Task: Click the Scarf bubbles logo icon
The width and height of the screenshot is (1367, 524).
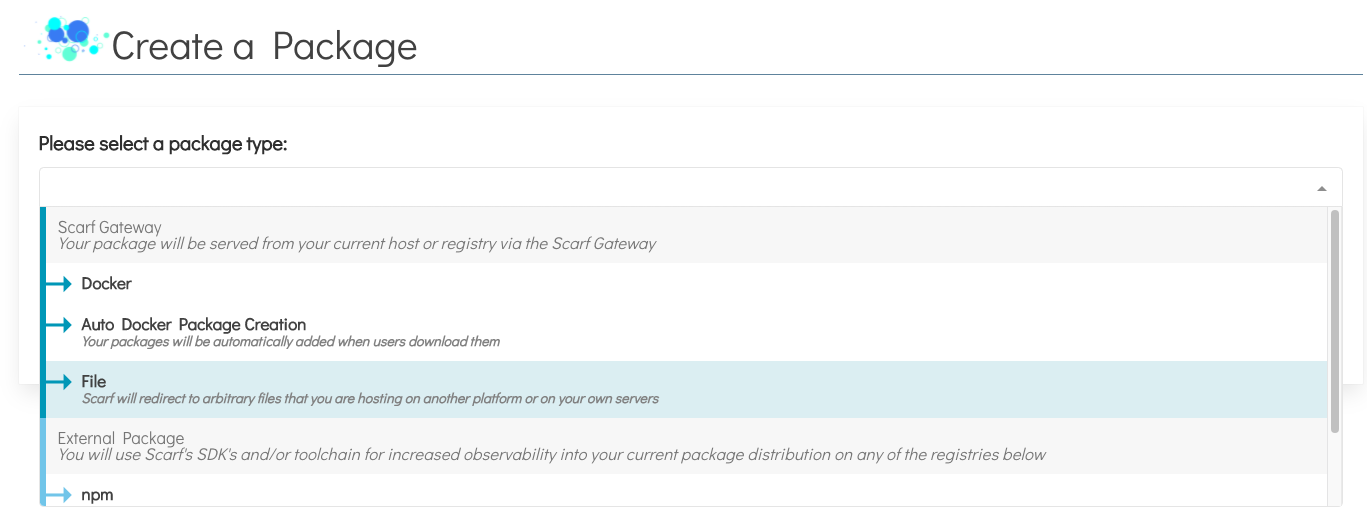Action: (68, 39)
